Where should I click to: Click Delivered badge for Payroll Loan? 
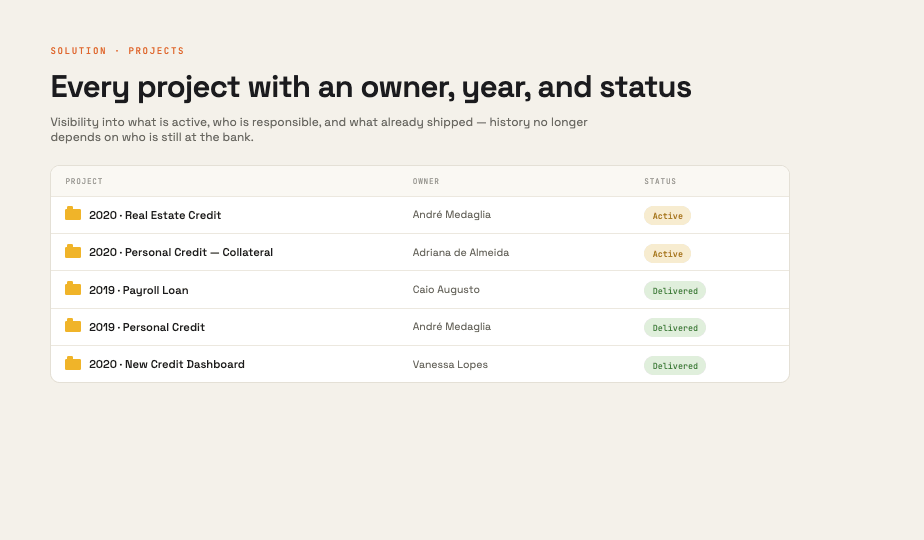click(x=675, y=291)
